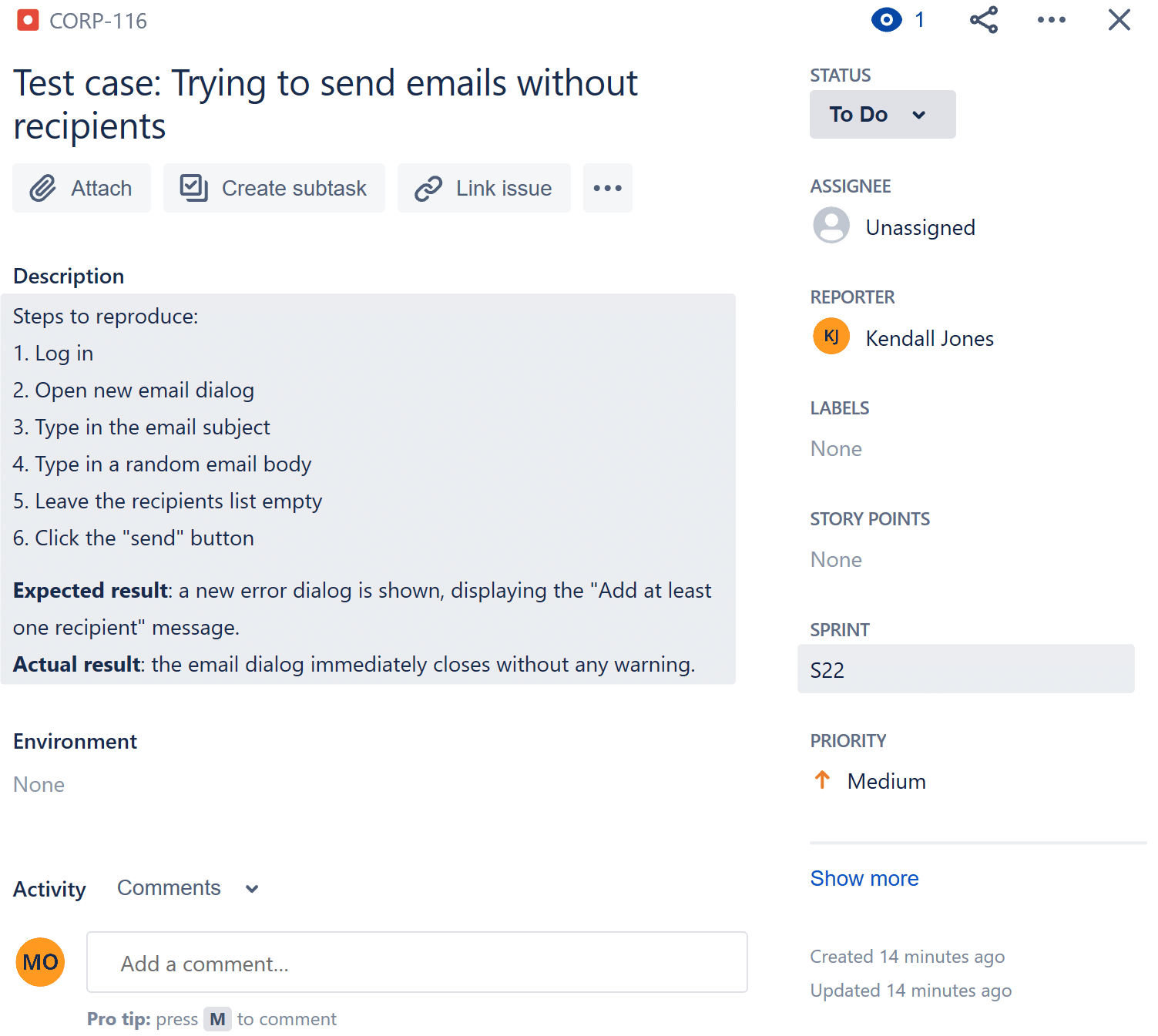Open the Comments activity filter dropdown
Image resolution: width=1158 pixels, height=1036 pixels.
pos(187,888)
